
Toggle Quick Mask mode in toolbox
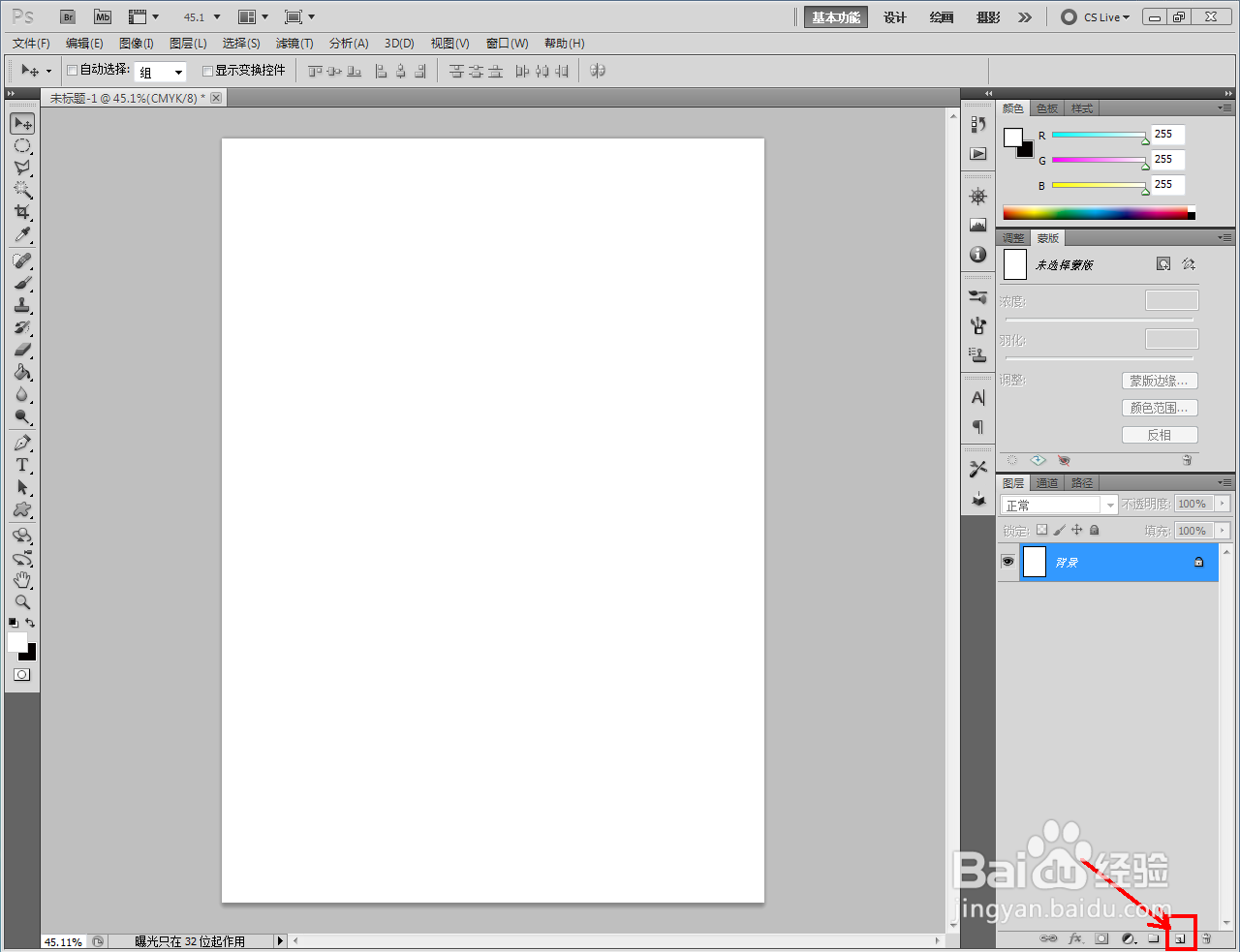pos(22,675)
